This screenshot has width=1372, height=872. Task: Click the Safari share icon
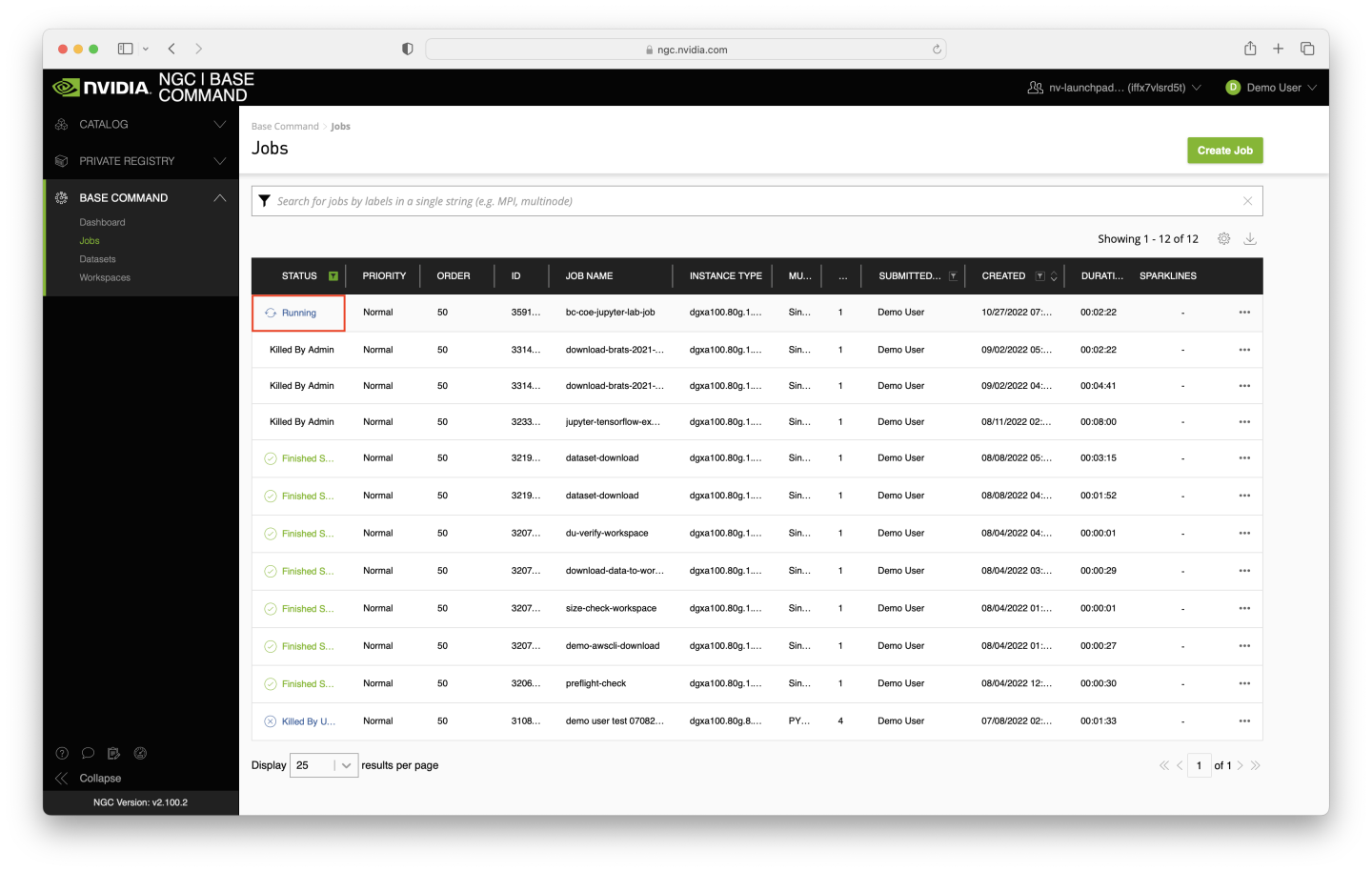[1250, 49]
